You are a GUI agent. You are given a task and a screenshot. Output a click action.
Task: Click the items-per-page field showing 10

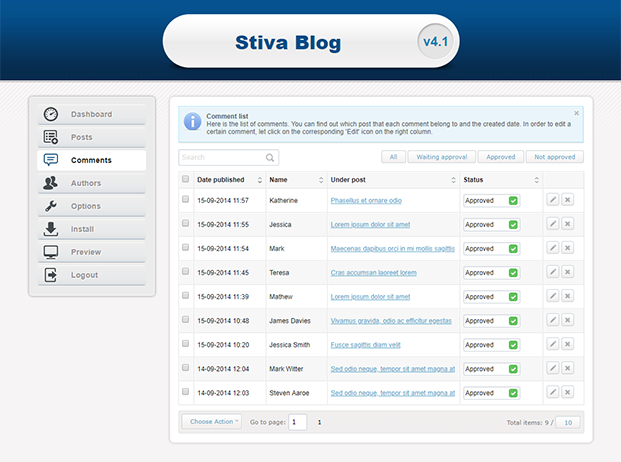click(568, 422)
